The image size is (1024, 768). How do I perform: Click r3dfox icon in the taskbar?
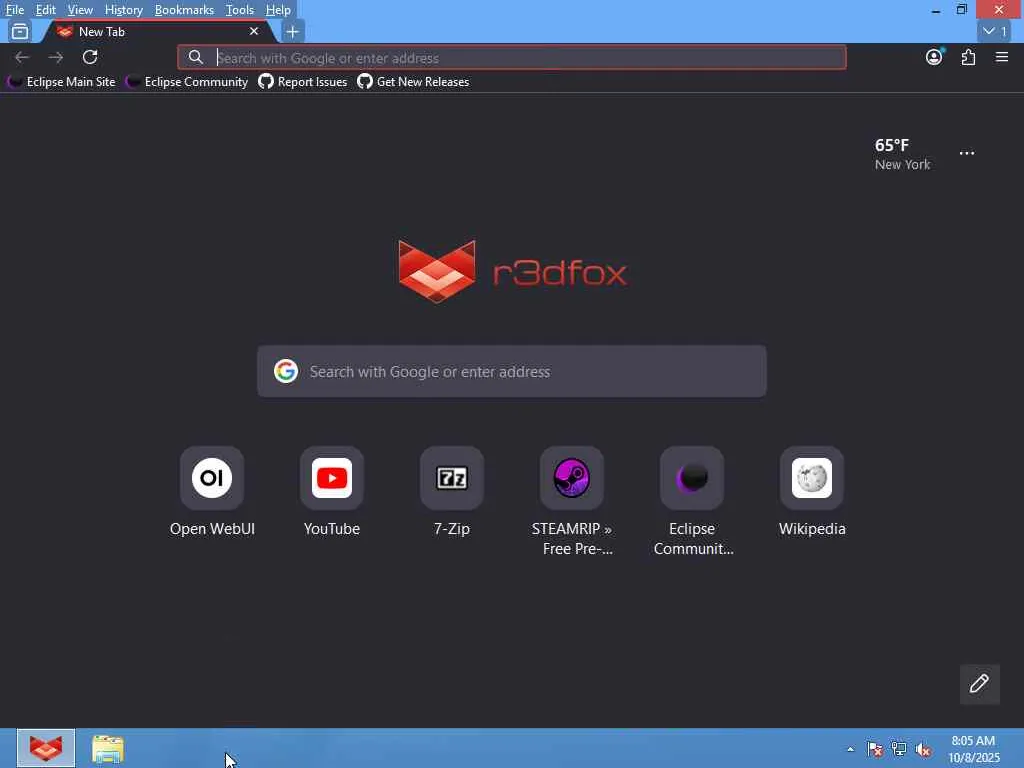(46, 748)
